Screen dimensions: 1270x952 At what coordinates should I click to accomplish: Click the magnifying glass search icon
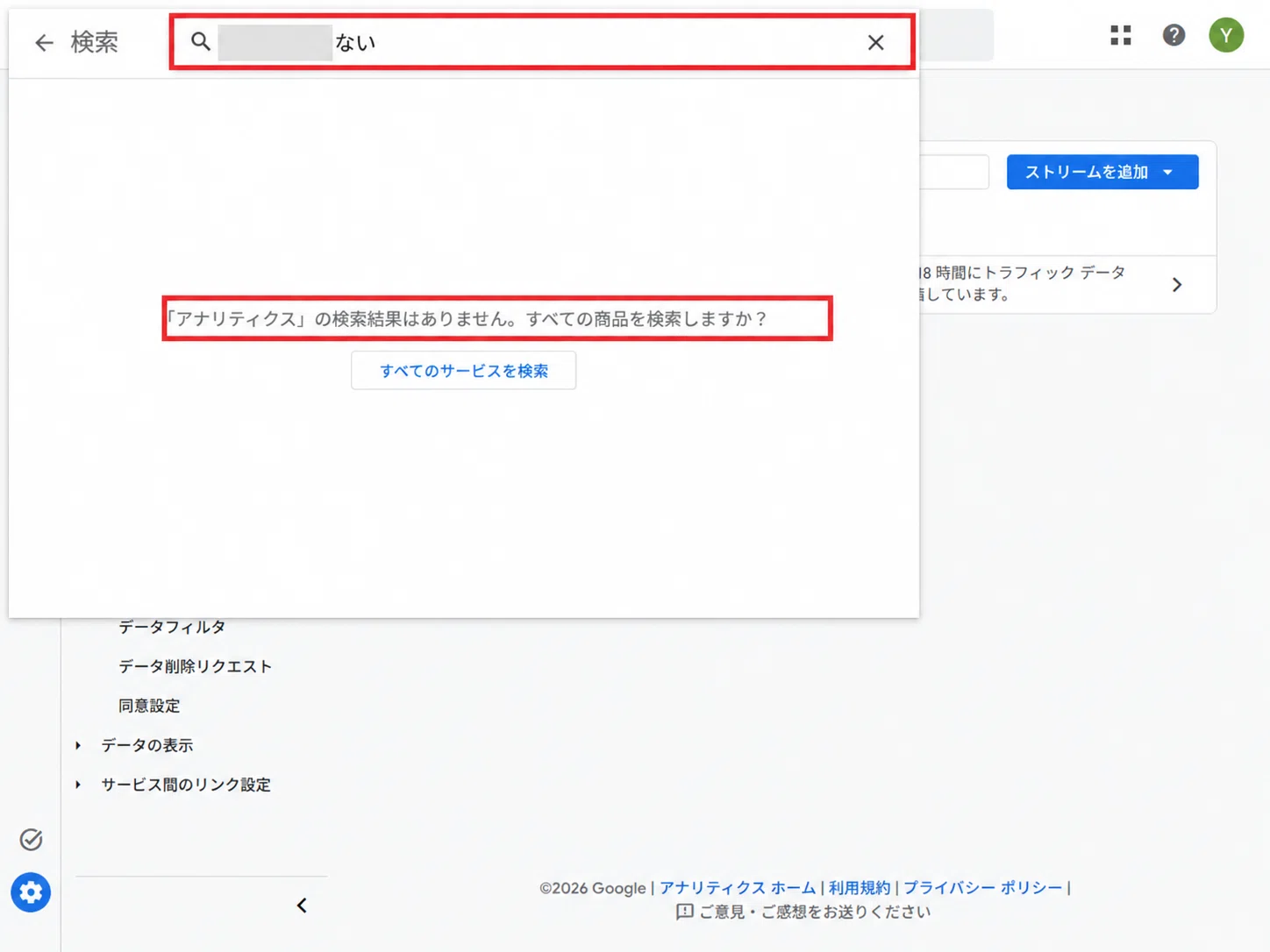(201, 41)
